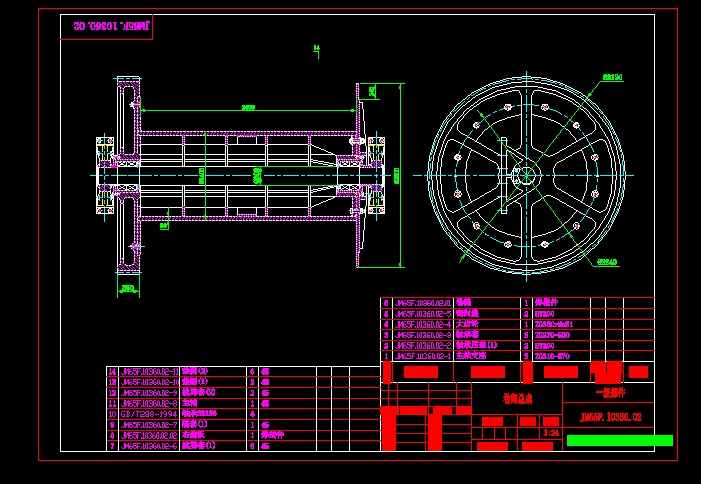The width and height of the screenshot is (701, 484).
Task: Click the ZG270-500 material cell in row 3
Action: 552,335
